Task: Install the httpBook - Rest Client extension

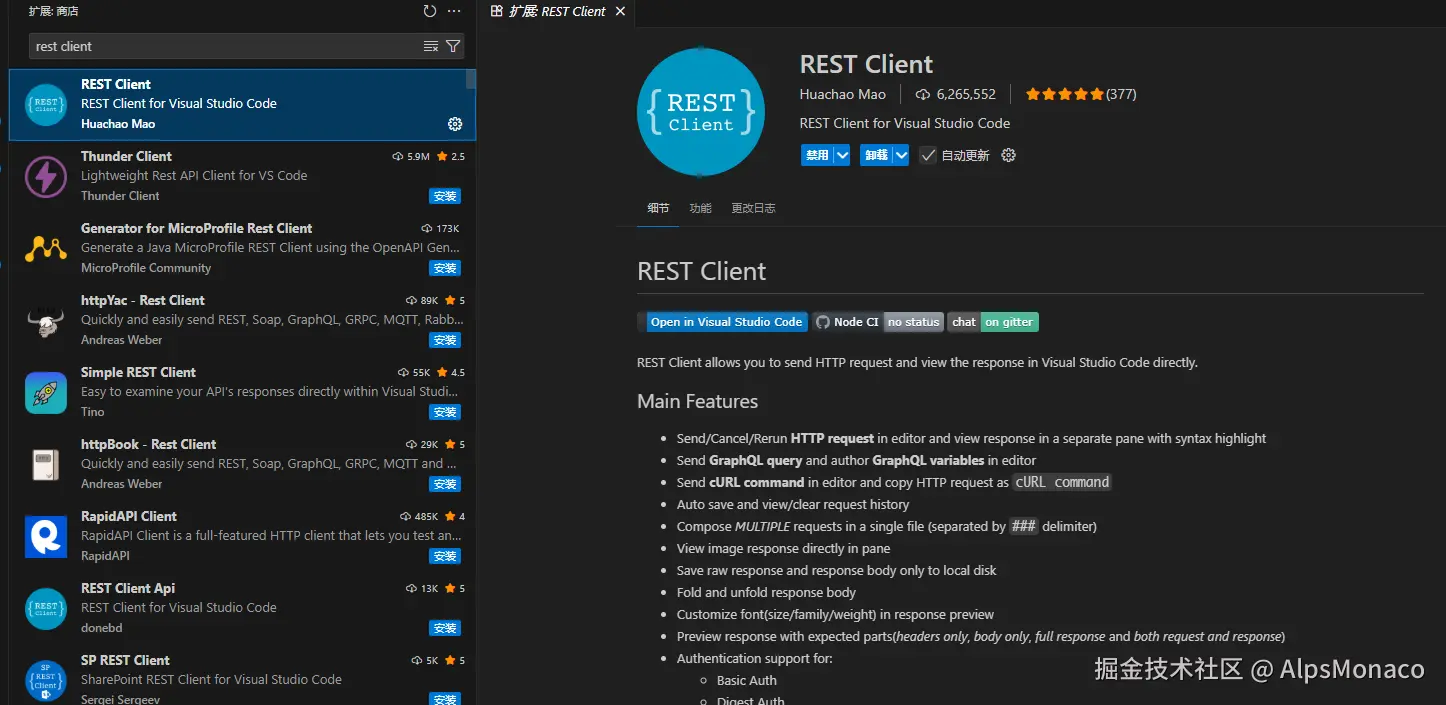Action: point(444,484)
